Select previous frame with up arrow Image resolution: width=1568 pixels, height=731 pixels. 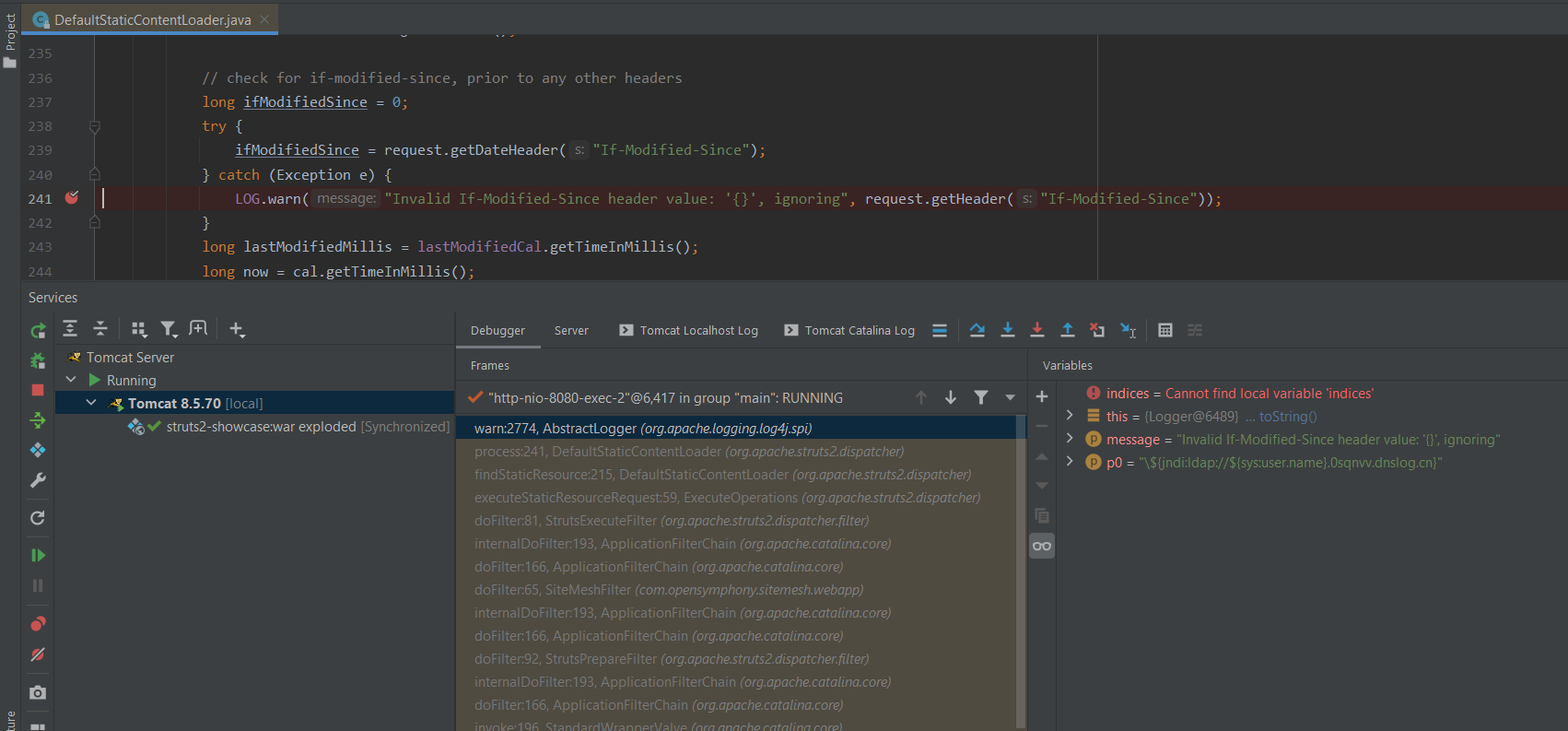(921, 397)
